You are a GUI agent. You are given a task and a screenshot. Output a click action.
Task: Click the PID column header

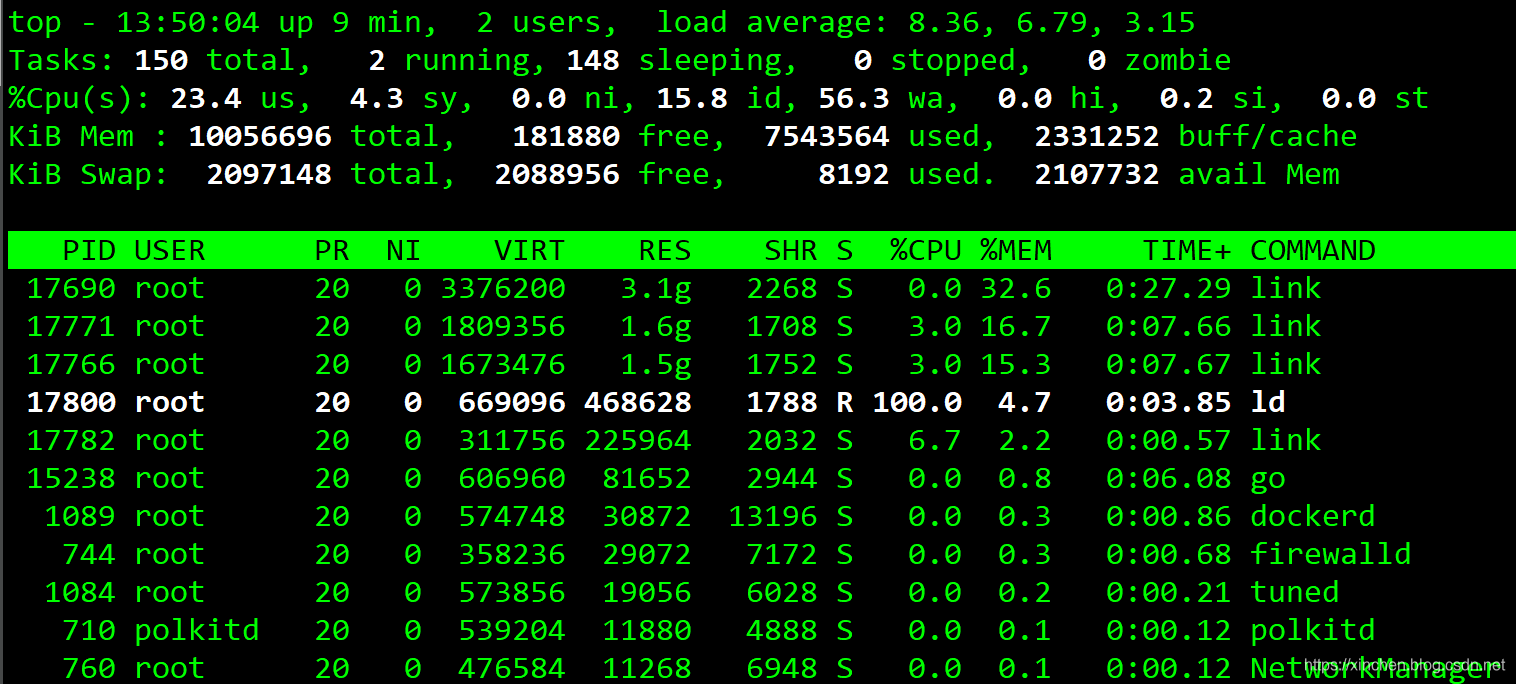[x=89, y=250]
